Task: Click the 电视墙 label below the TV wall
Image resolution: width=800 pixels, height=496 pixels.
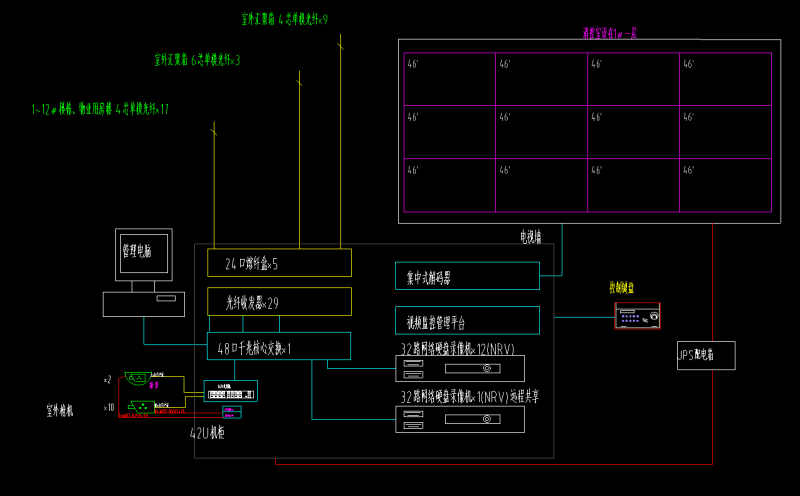Action: [530, 237]
